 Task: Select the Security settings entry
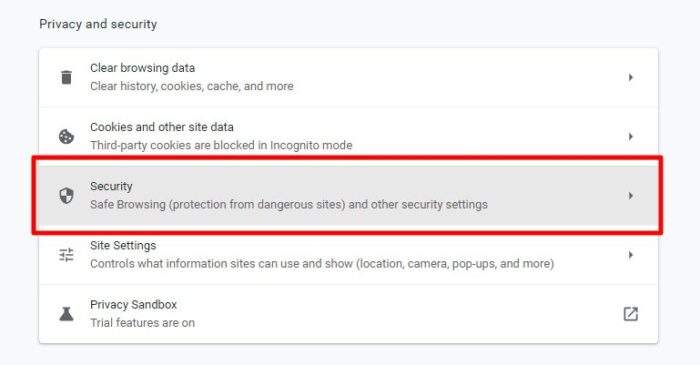coord(348,195)
